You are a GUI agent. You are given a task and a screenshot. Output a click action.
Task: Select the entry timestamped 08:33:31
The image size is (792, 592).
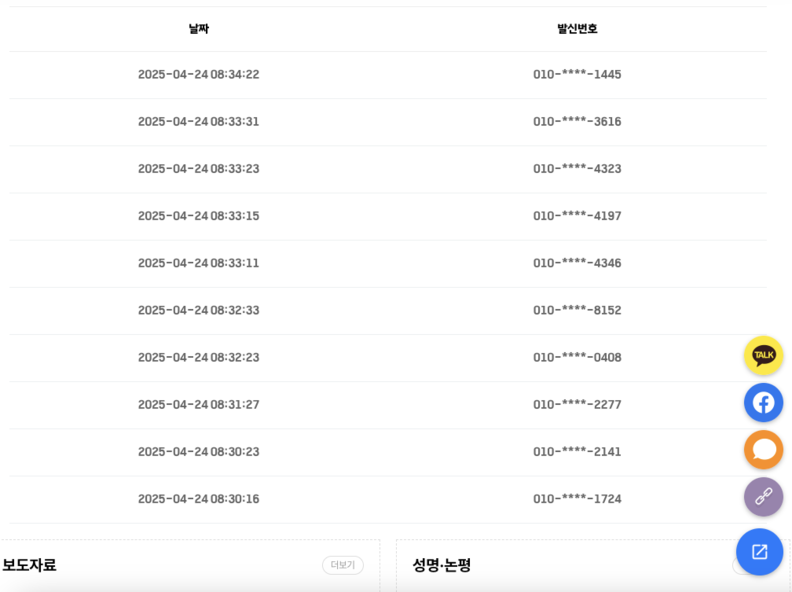click(x=198, y=121)
